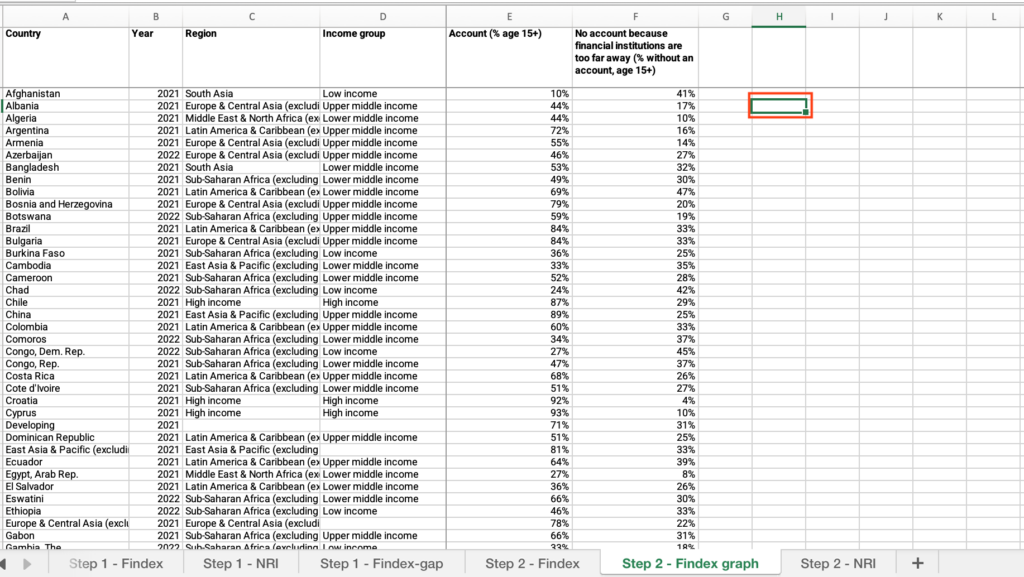Switch to the Step 2 - NRI tab

click(838, 563)
